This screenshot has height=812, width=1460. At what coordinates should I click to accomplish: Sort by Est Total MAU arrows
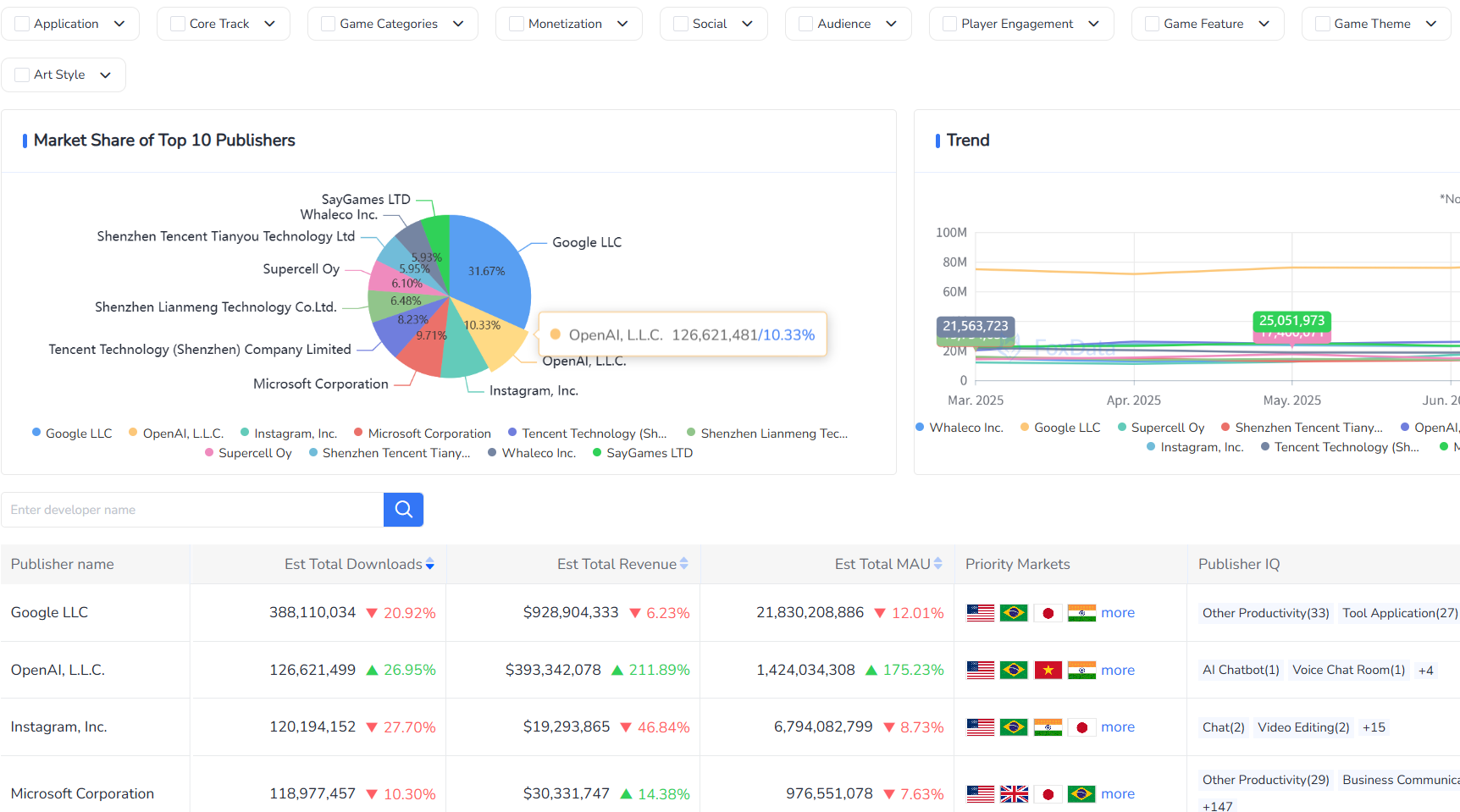[x=938, y=564]
